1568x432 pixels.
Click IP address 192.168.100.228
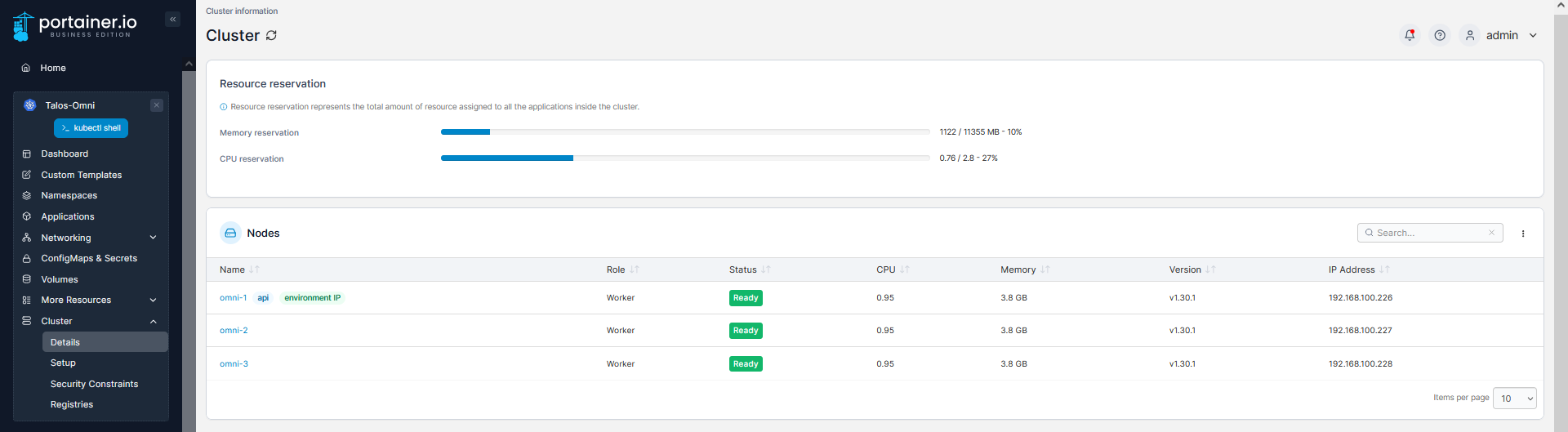click(x=1361, y=364)
